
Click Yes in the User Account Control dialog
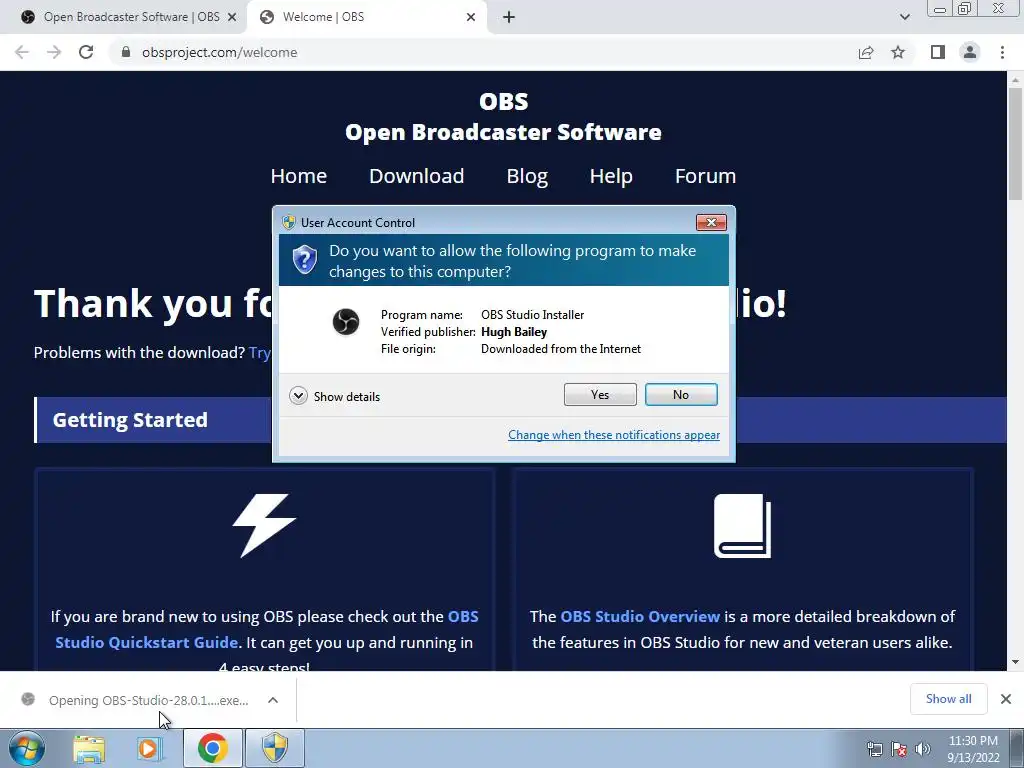(x=600, y=394)
